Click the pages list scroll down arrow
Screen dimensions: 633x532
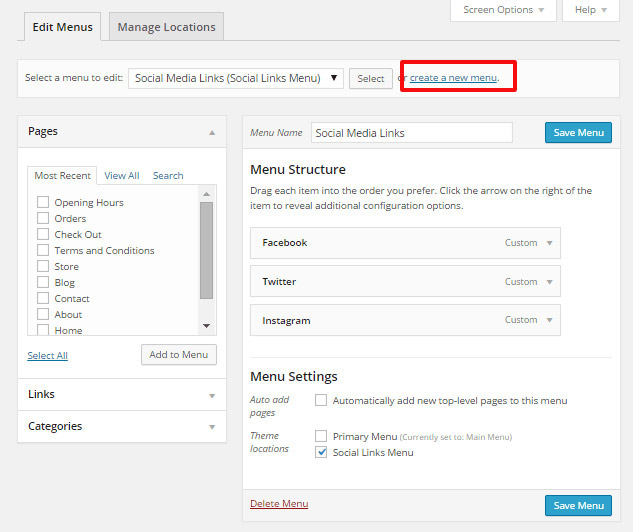[x=206, y=325]
